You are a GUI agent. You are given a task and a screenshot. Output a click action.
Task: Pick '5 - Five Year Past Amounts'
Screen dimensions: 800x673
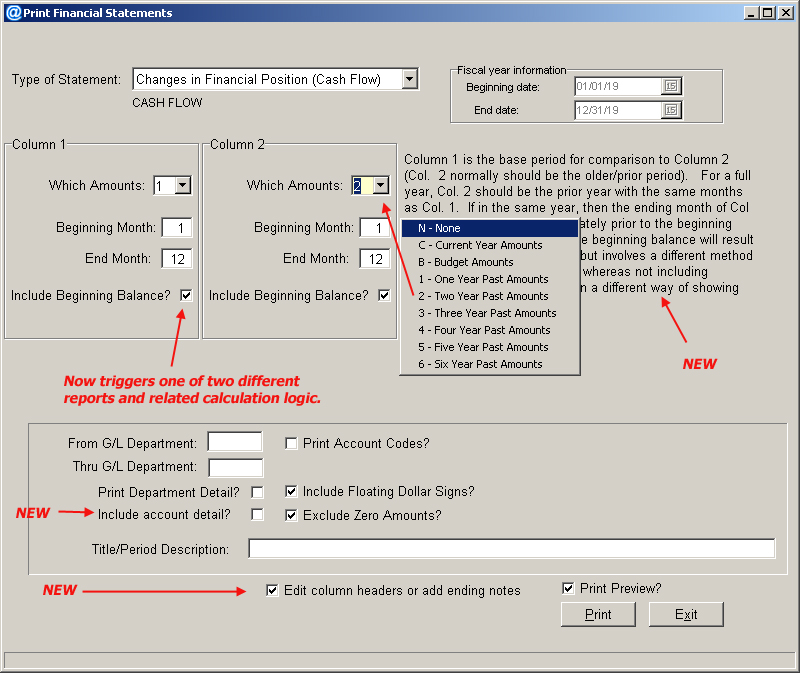pos(490,347)
